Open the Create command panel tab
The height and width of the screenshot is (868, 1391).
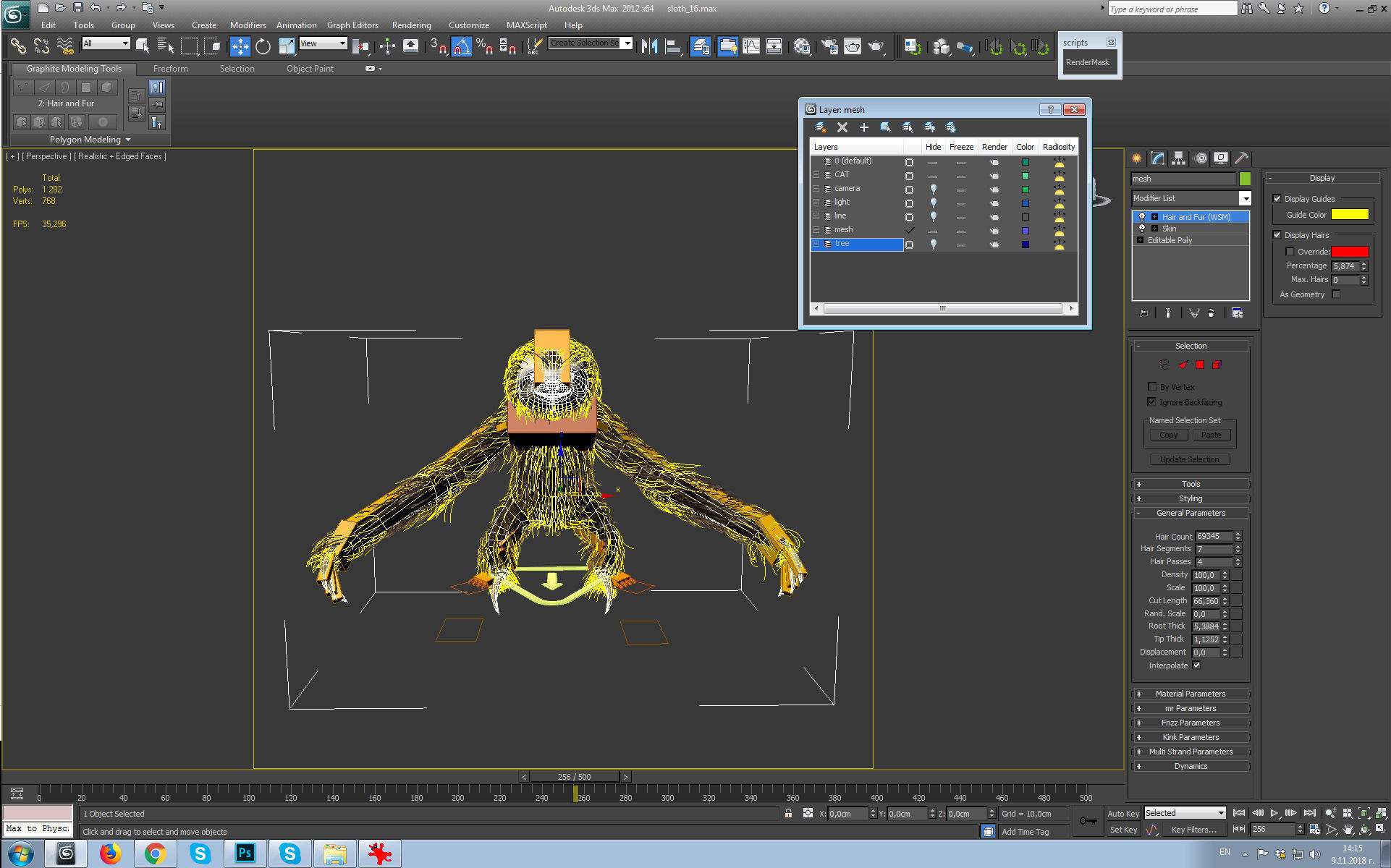1137,158
